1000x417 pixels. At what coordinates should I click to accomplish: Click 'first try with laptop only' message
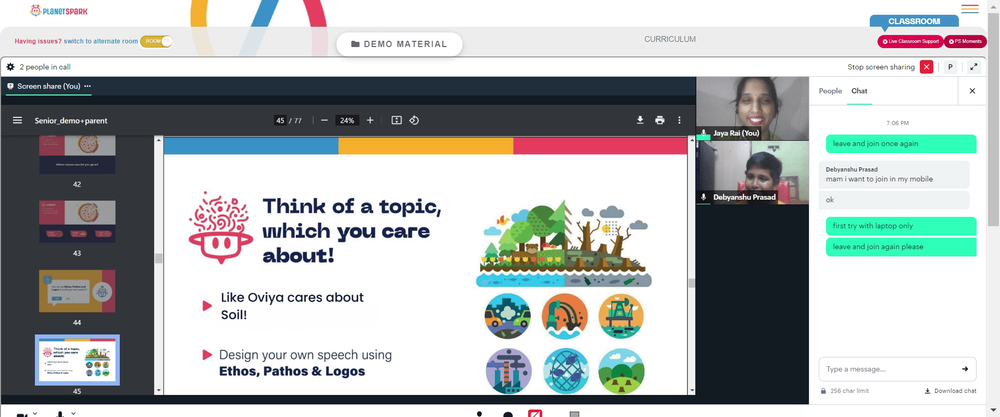[901, 226]
